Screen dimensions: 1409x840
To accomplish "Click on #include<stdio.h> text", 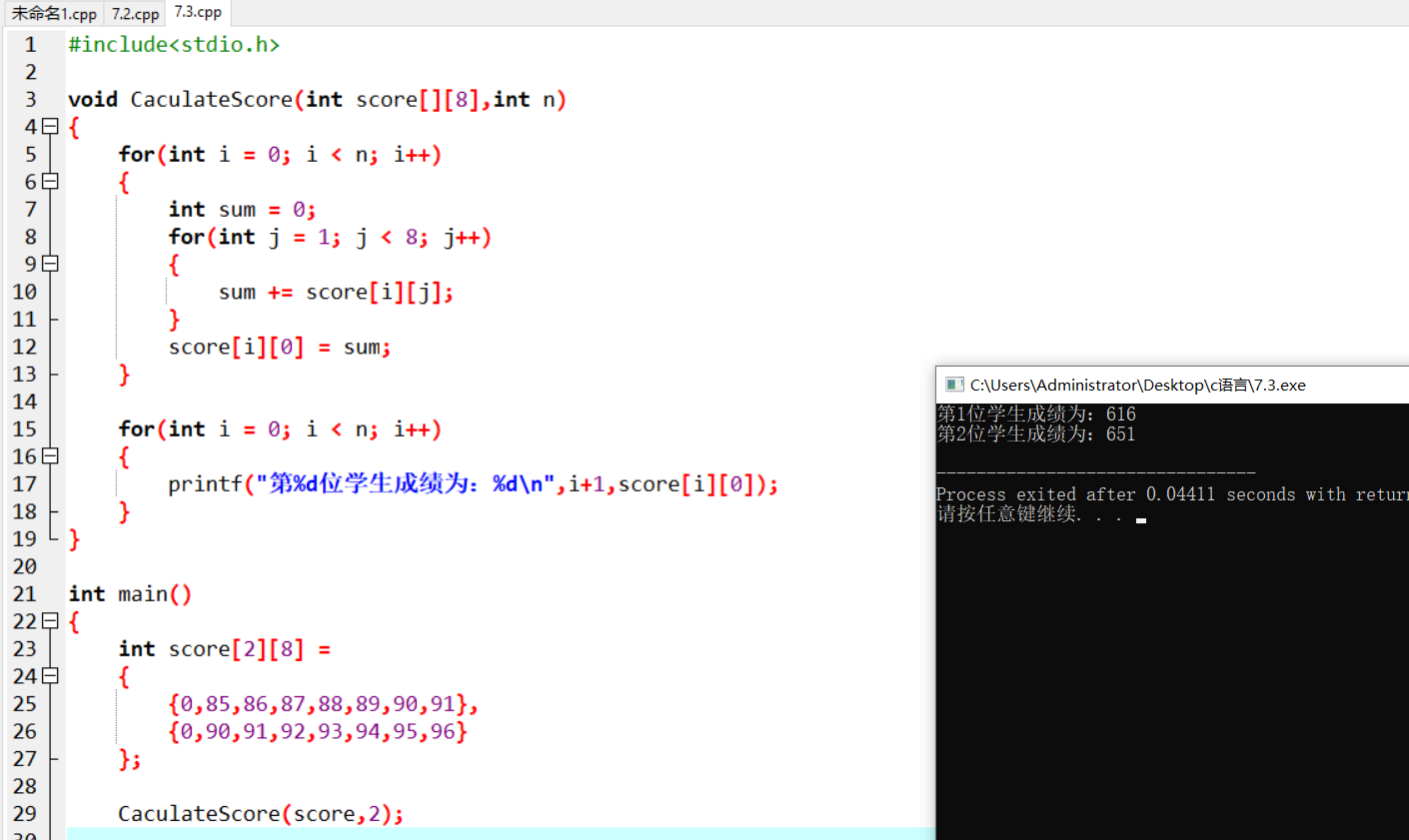I will click(x=174, y=45).
